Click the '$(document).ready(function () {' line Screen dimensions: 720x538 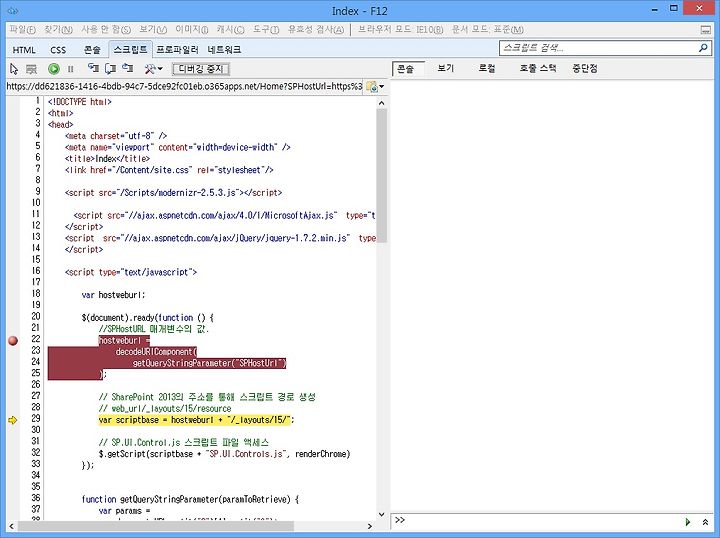point(148,318)
